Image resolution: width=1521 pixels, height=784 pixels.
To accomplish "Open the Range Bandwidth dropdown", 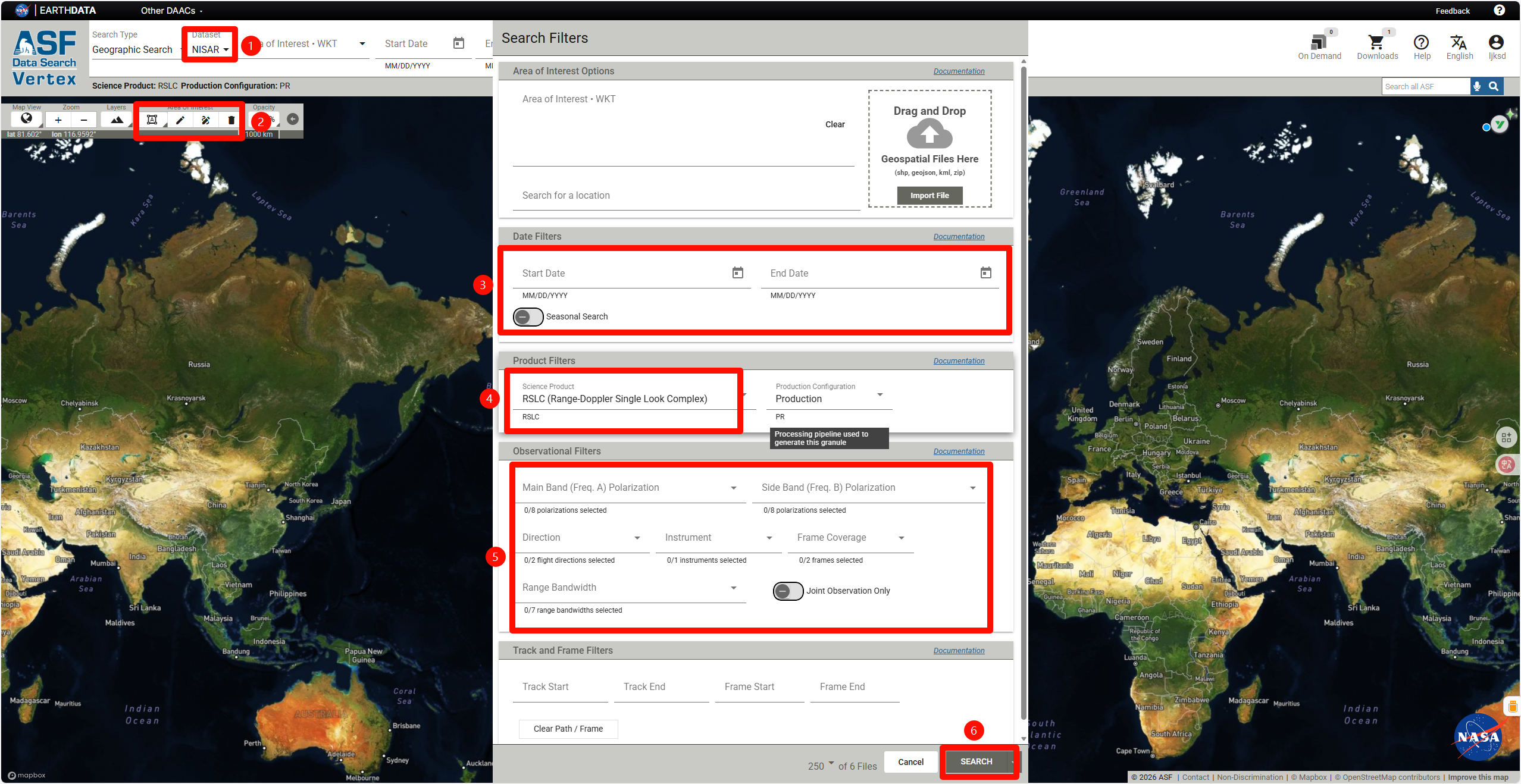I will pyautogui.click(x=630, y=587).
